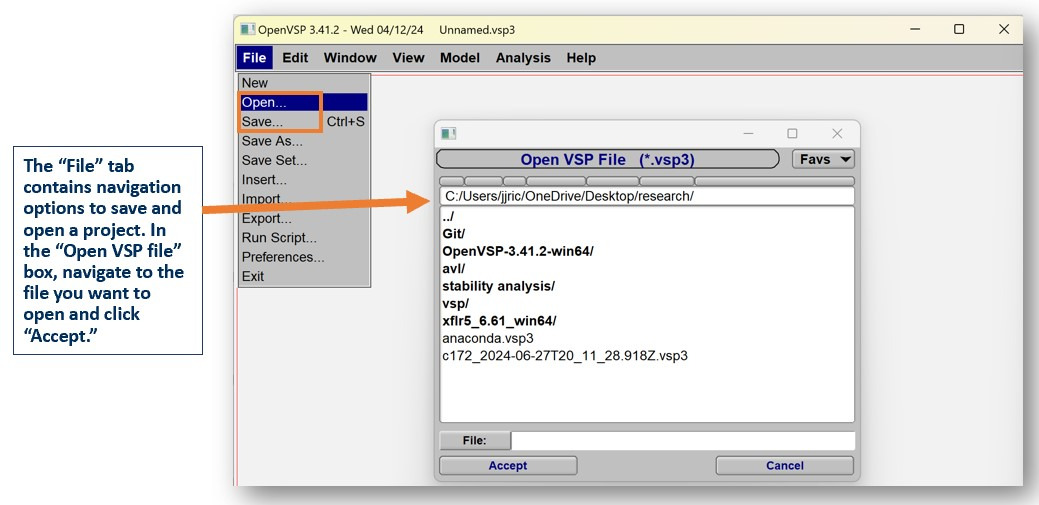Open the xflr5_6.61_win64/ folder
1039x505 pixels.
499,320
